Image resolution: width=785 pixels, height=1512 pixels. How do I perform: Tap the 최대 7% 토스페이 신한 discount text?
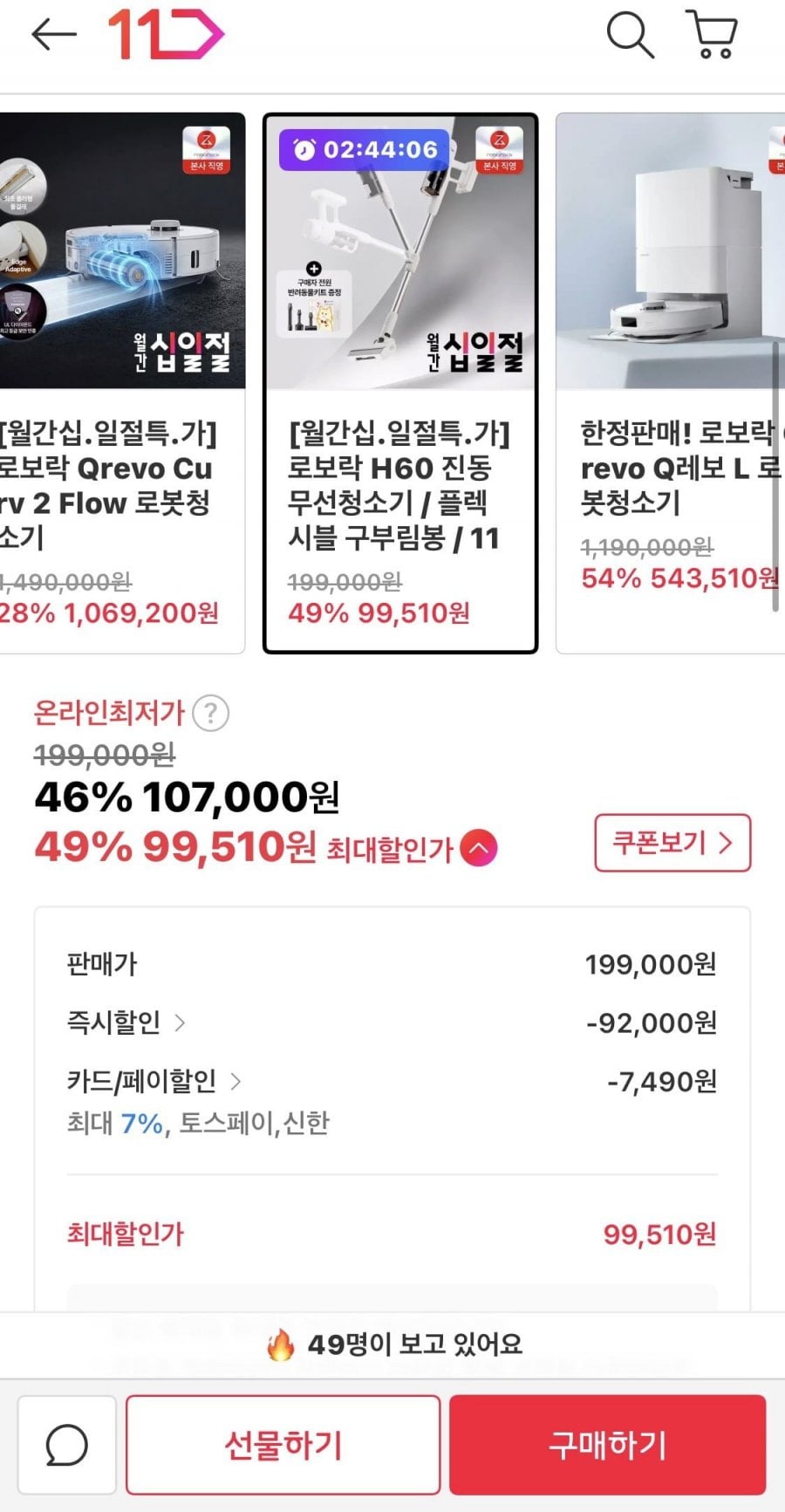198,1123
